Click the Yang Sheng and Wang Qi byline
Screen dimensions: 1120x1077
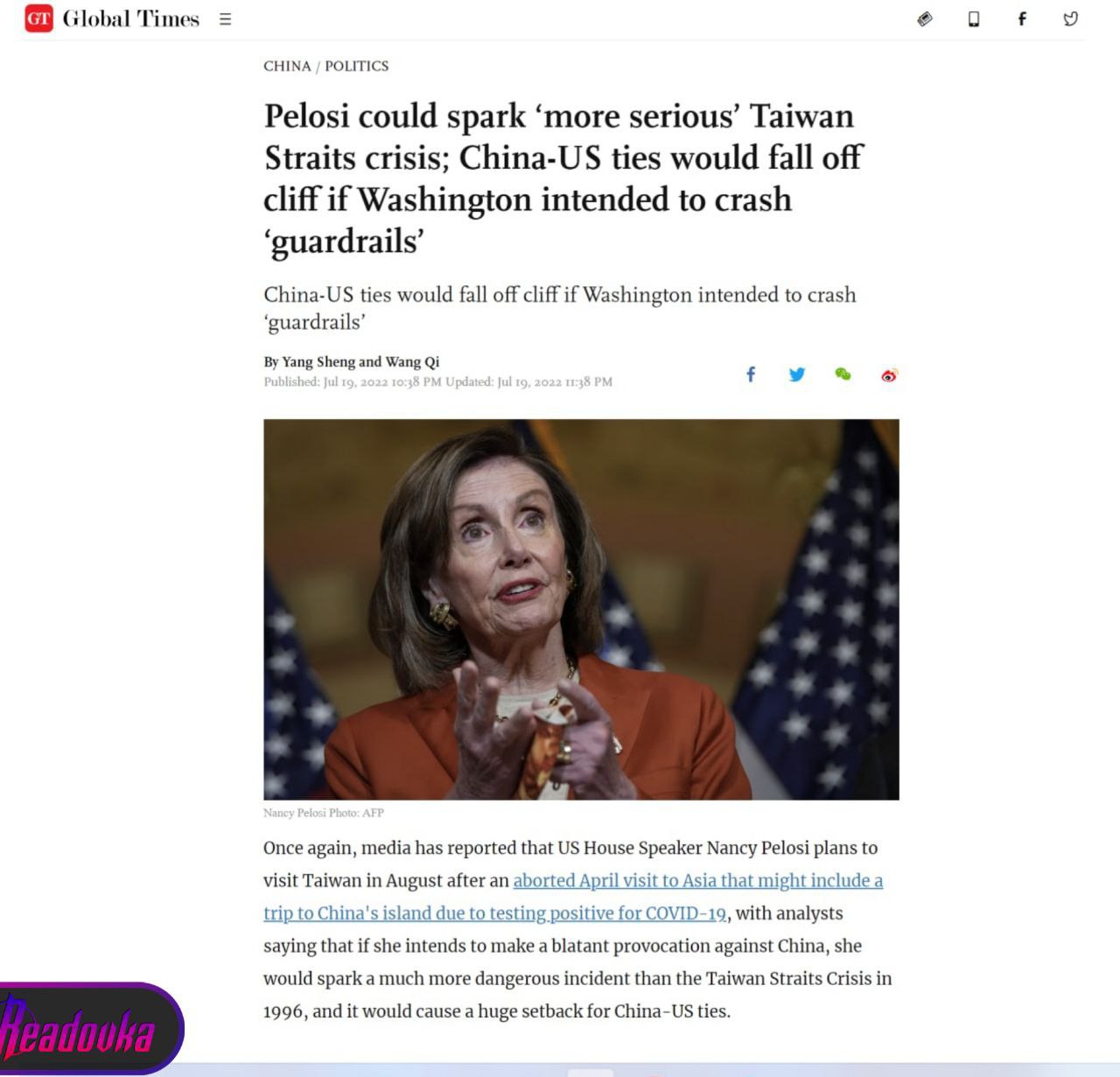coord(352,361)
